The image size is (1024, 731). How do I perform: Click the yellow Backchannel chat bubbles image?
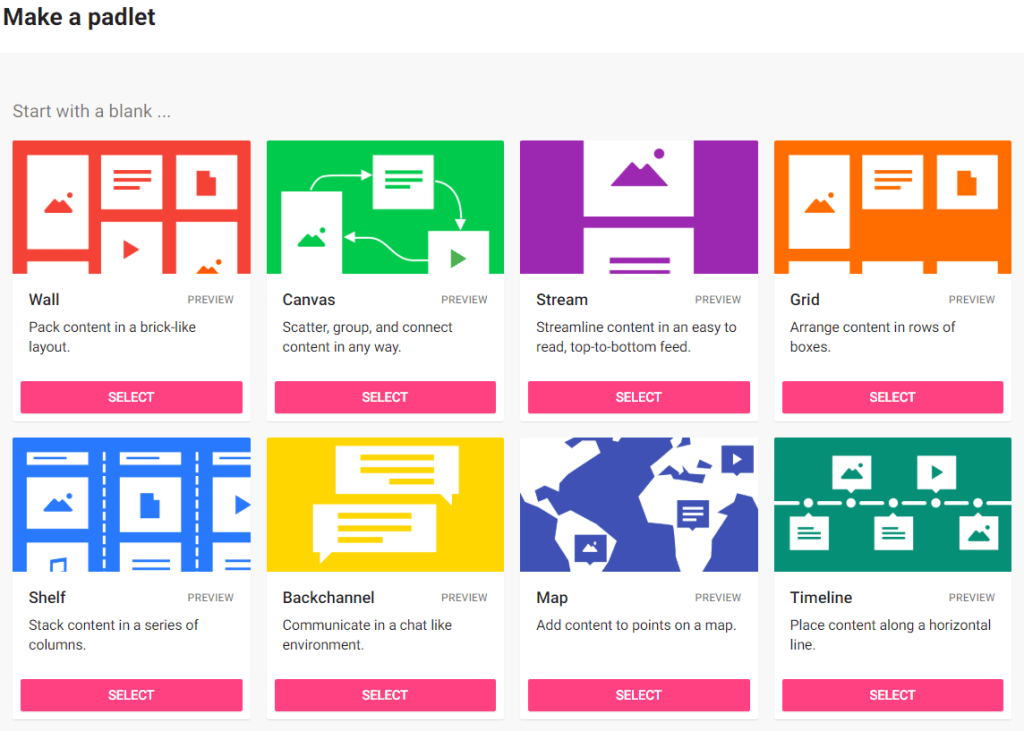(385, 505)
